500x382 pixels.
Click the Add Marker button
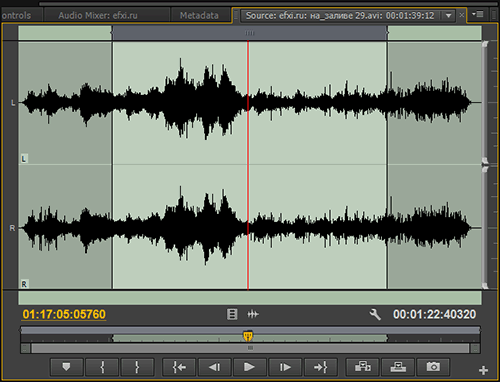(x=66, y=367)
